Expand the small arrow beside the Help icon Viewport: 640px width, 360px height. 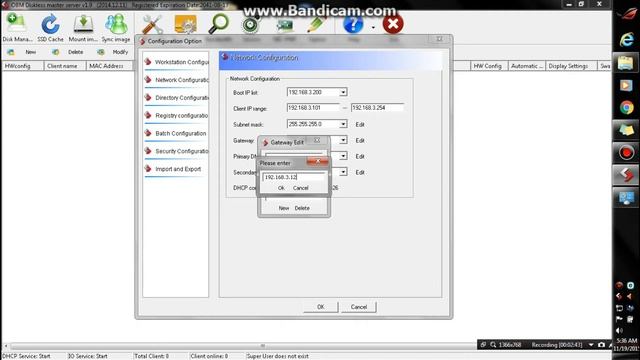[373, 28]
